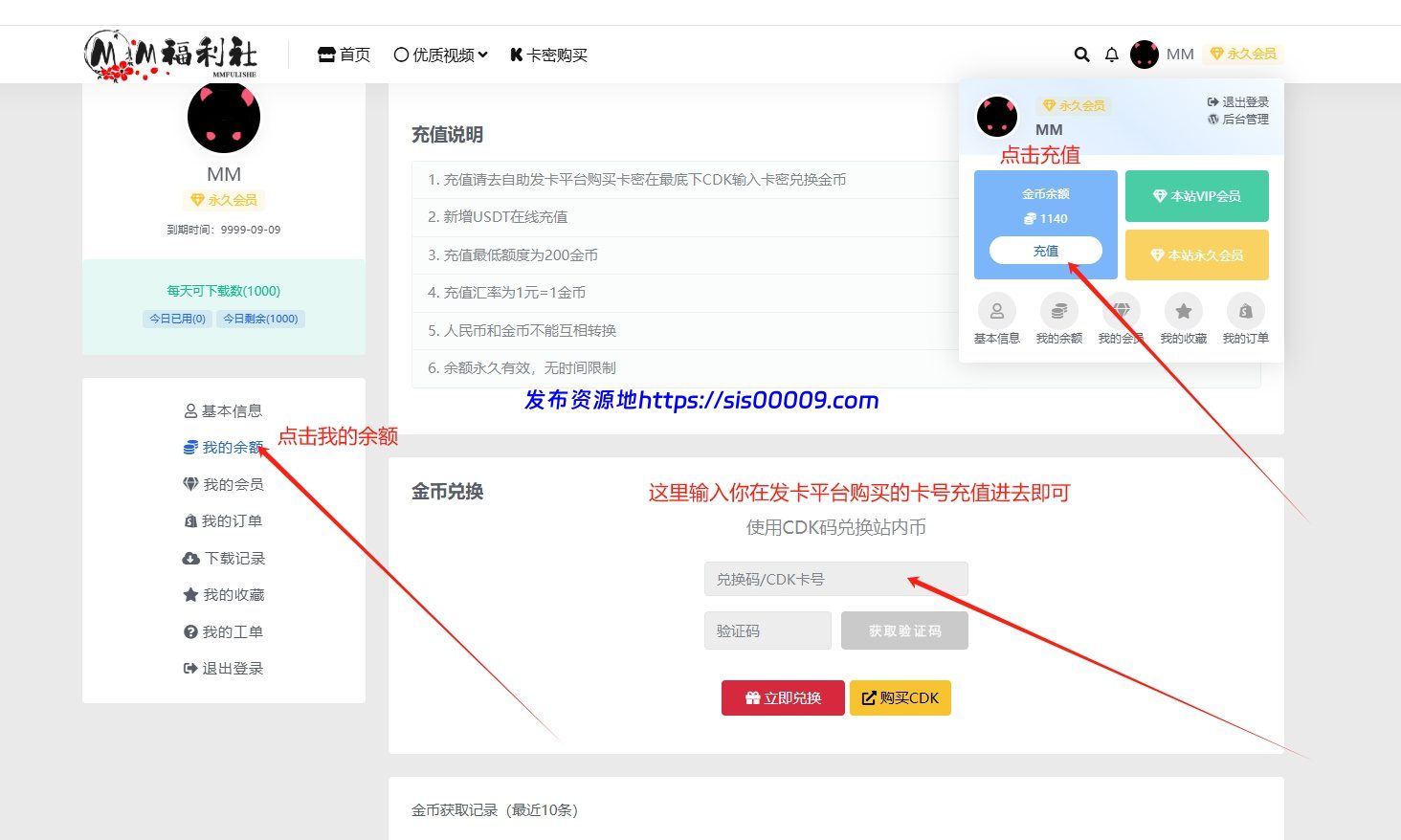Screen dimensions: 1401x840
Task: Click MM avatar in top navigation bar
Action: (1144, 55)
